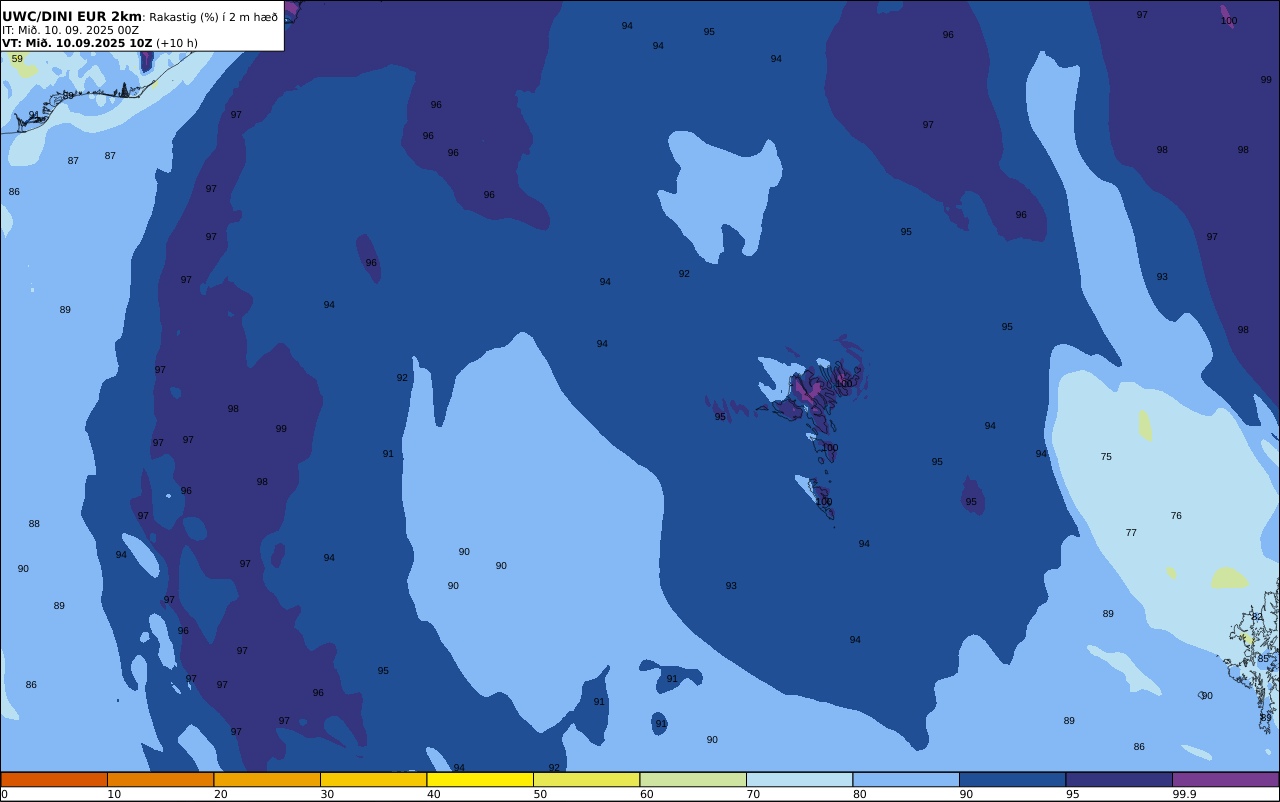Viewport: 1280px width, 802px height.
Task: Click the dark orange 0–10 legend swatch
Action: pos(54,779)
